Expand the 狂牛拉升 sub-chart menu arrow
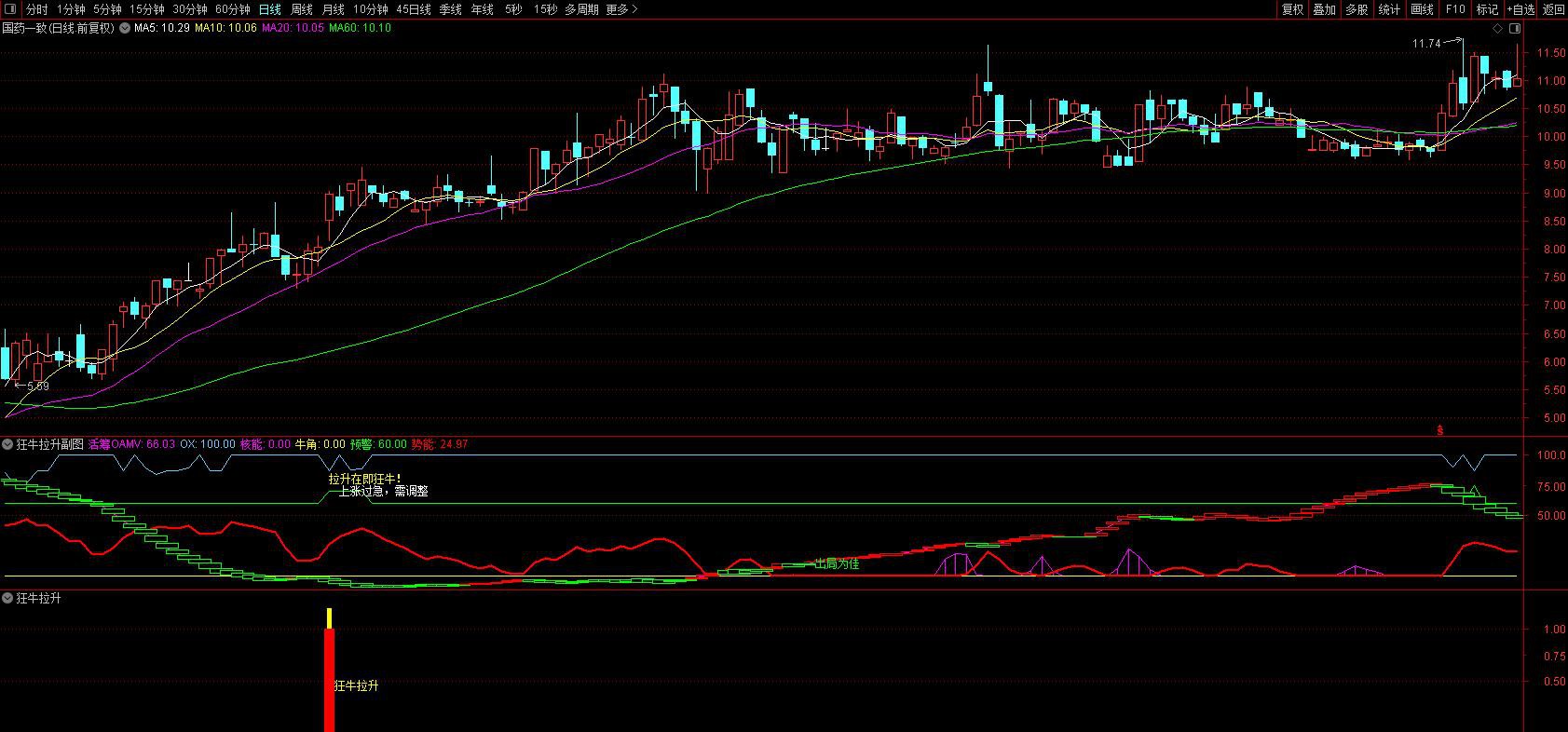Viewport: 1568px width, 732px height. pos(7,598)
